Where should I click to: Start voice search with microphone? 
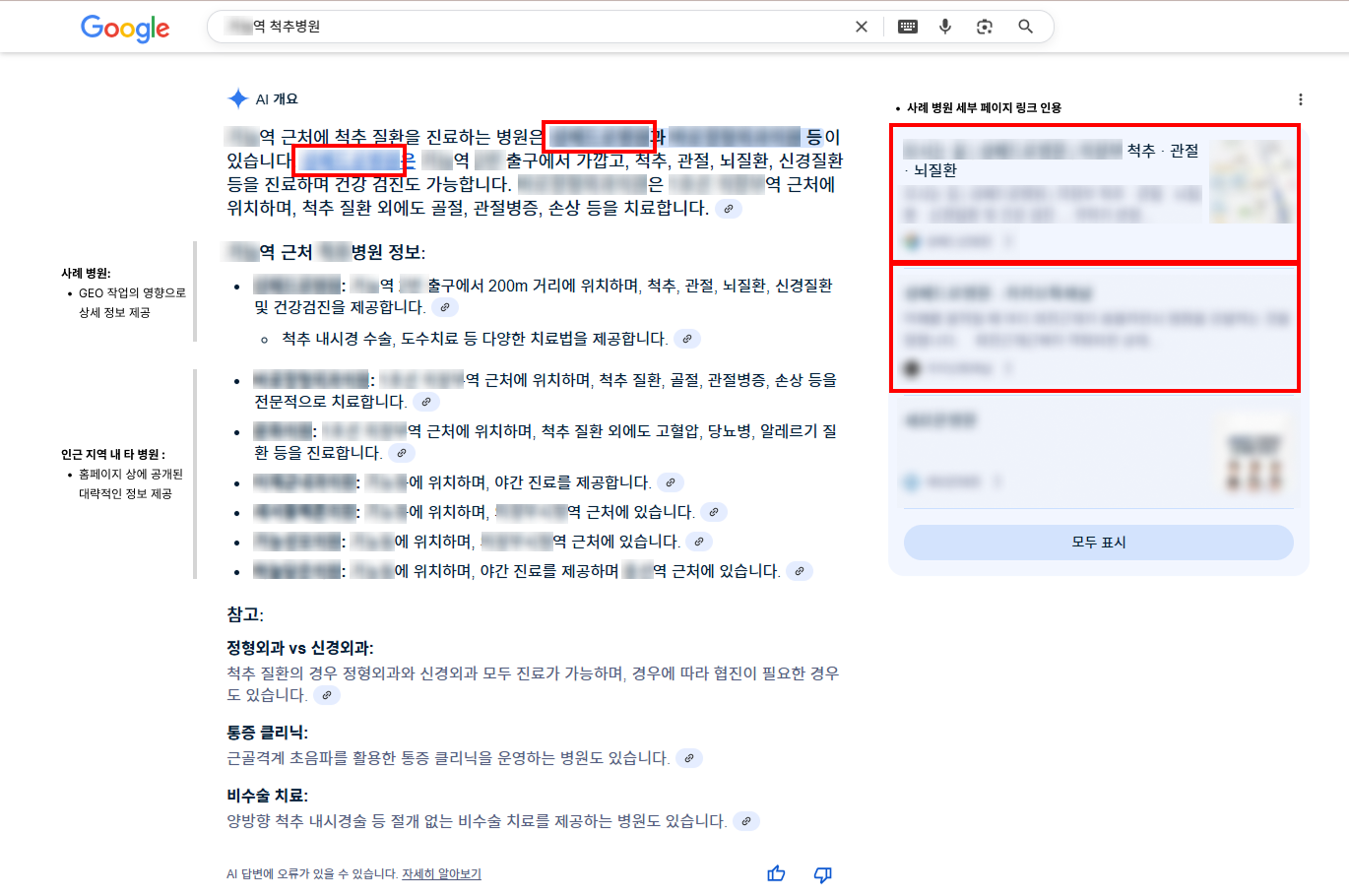click(x=945, y=27)
